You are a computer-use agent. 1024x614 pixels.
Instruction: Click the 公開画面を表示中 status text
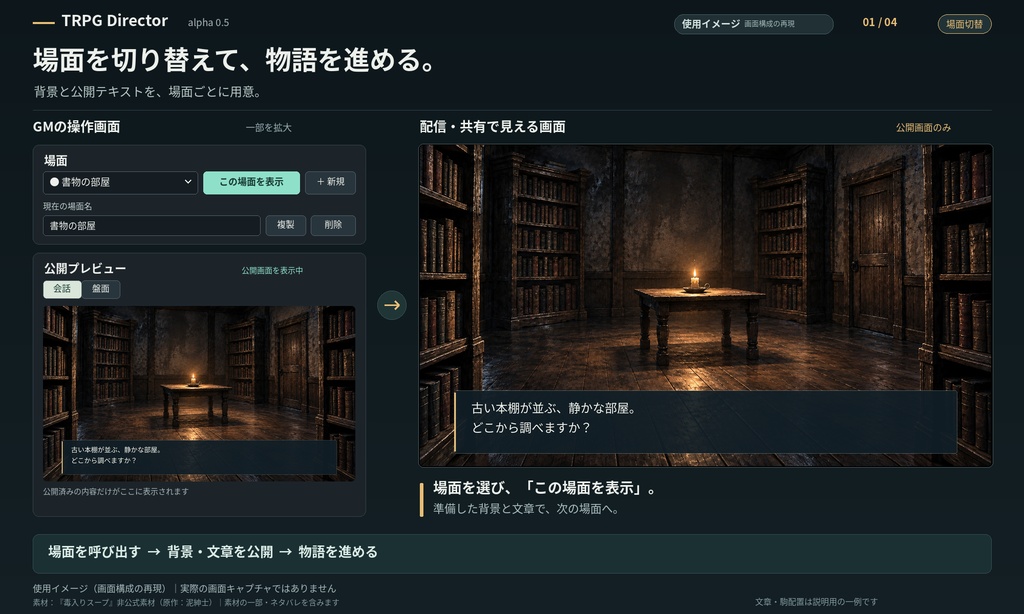272,270
